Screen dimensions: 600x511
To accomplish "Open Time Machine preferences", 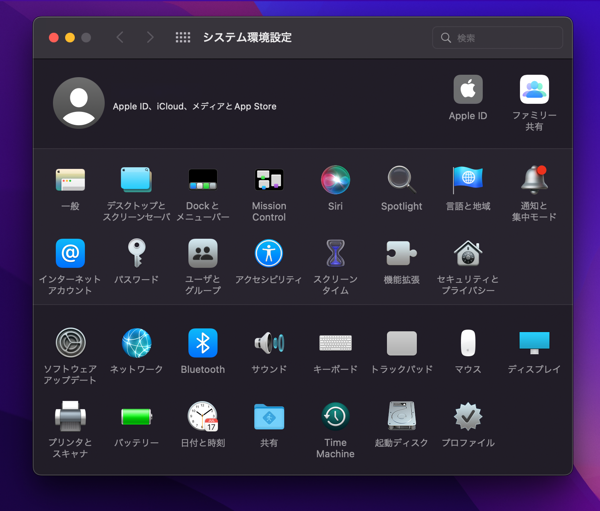I will coord(335,416).
